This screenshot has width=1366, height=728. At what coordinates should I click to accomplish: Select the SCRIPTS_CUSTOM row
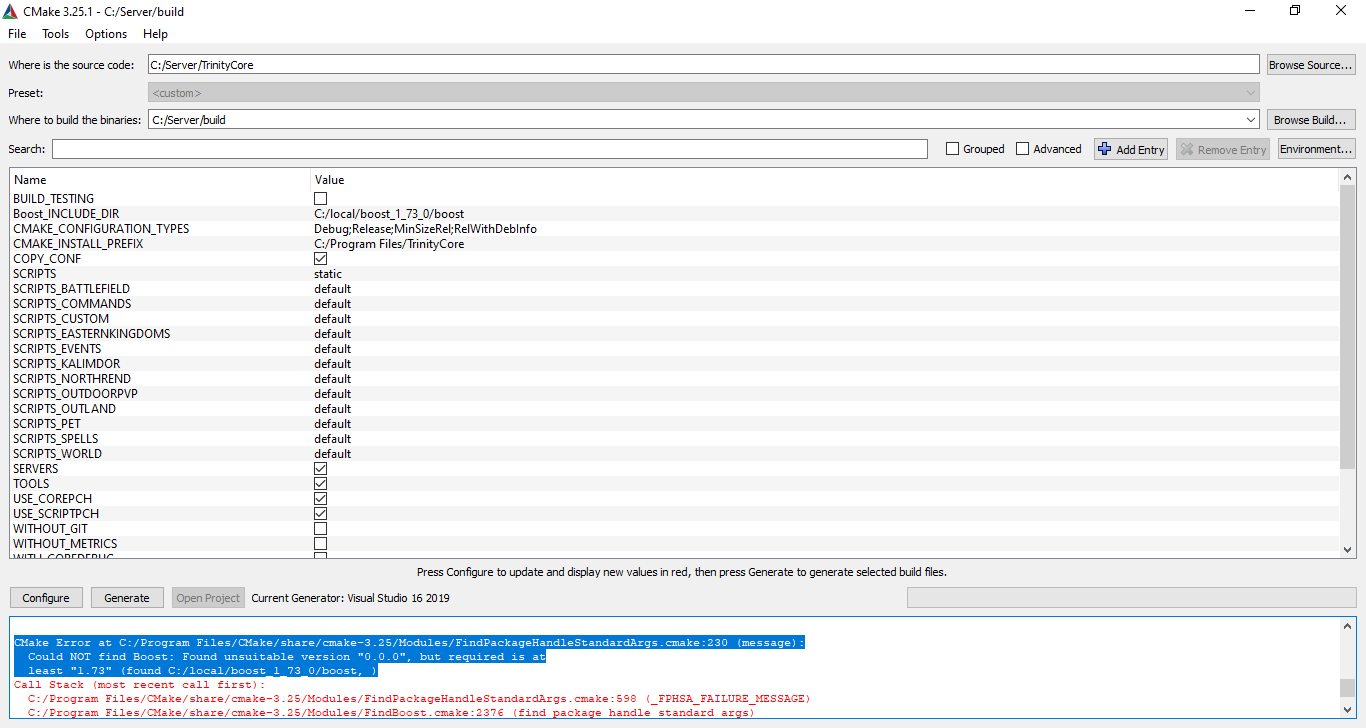click(x=675, y=319)
